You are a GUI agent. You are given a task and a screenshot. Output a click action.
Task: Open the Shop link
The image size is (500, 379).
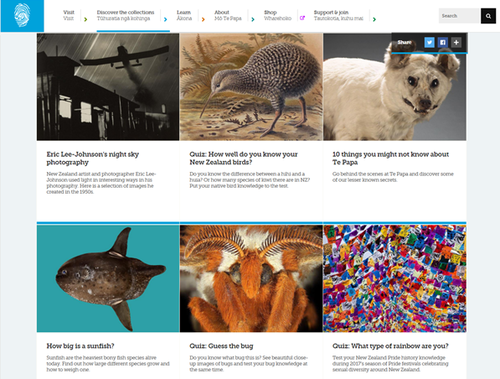(x=277, y=15)
